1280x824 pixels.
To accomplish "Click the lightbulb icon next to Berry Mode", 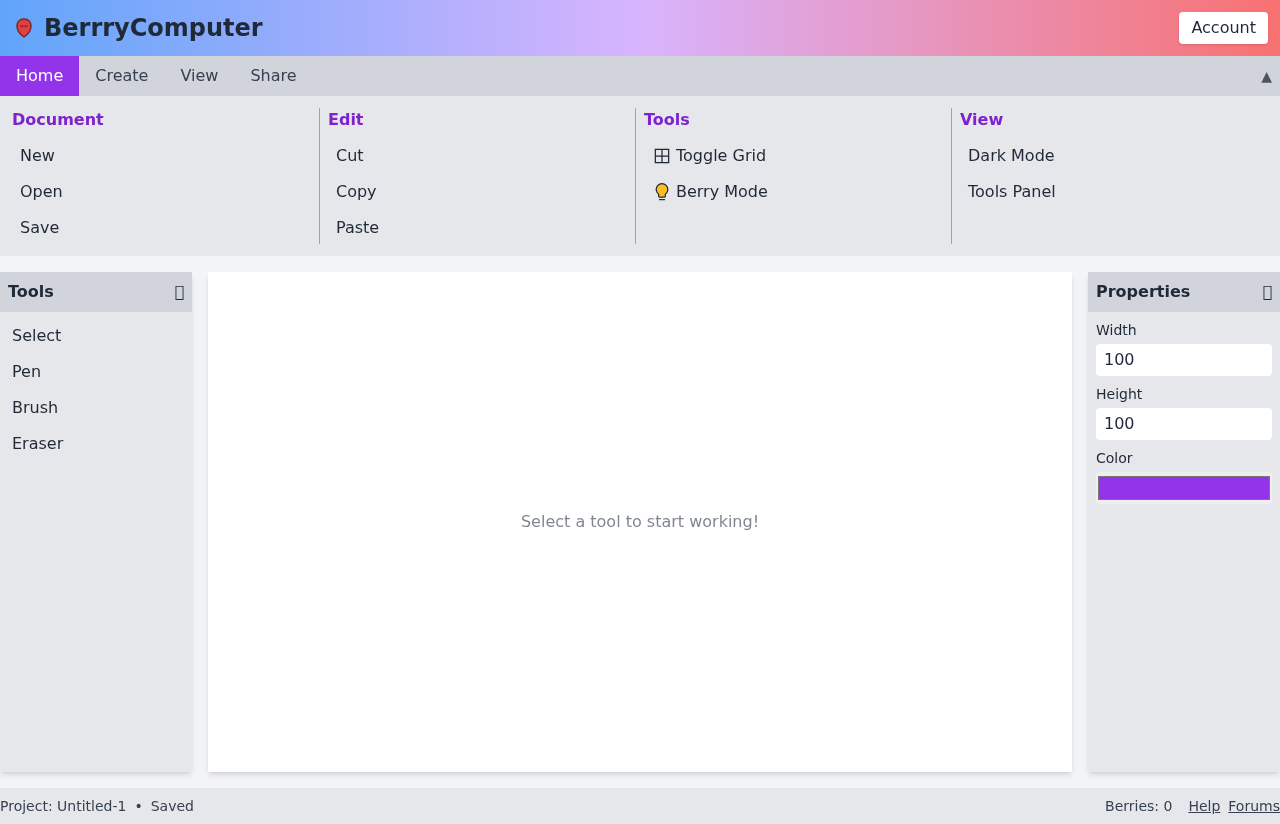I will click(662, 191).
